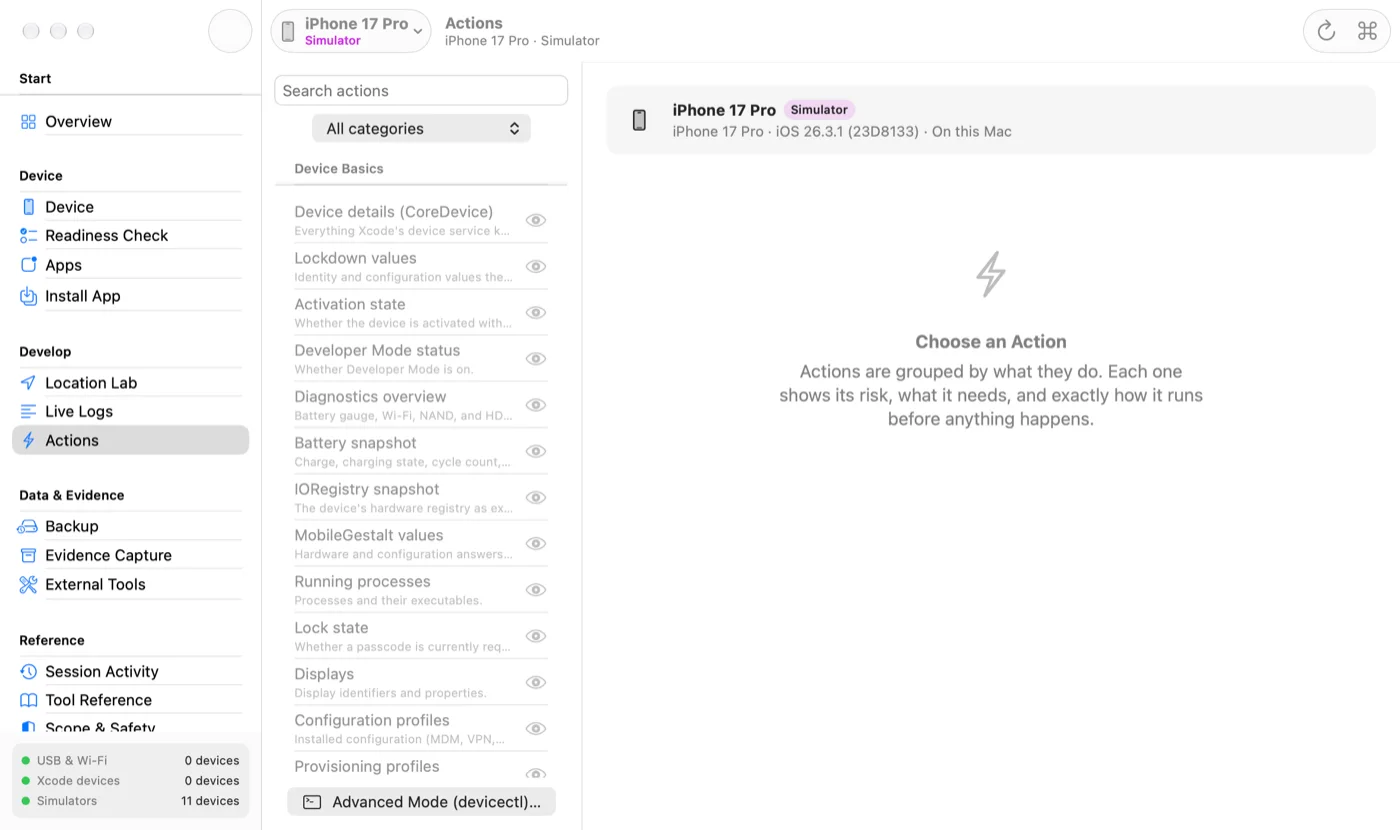Click the Readiness Check icon
Viewport: 1400px width, 830px height.
[x=28, y=236]
